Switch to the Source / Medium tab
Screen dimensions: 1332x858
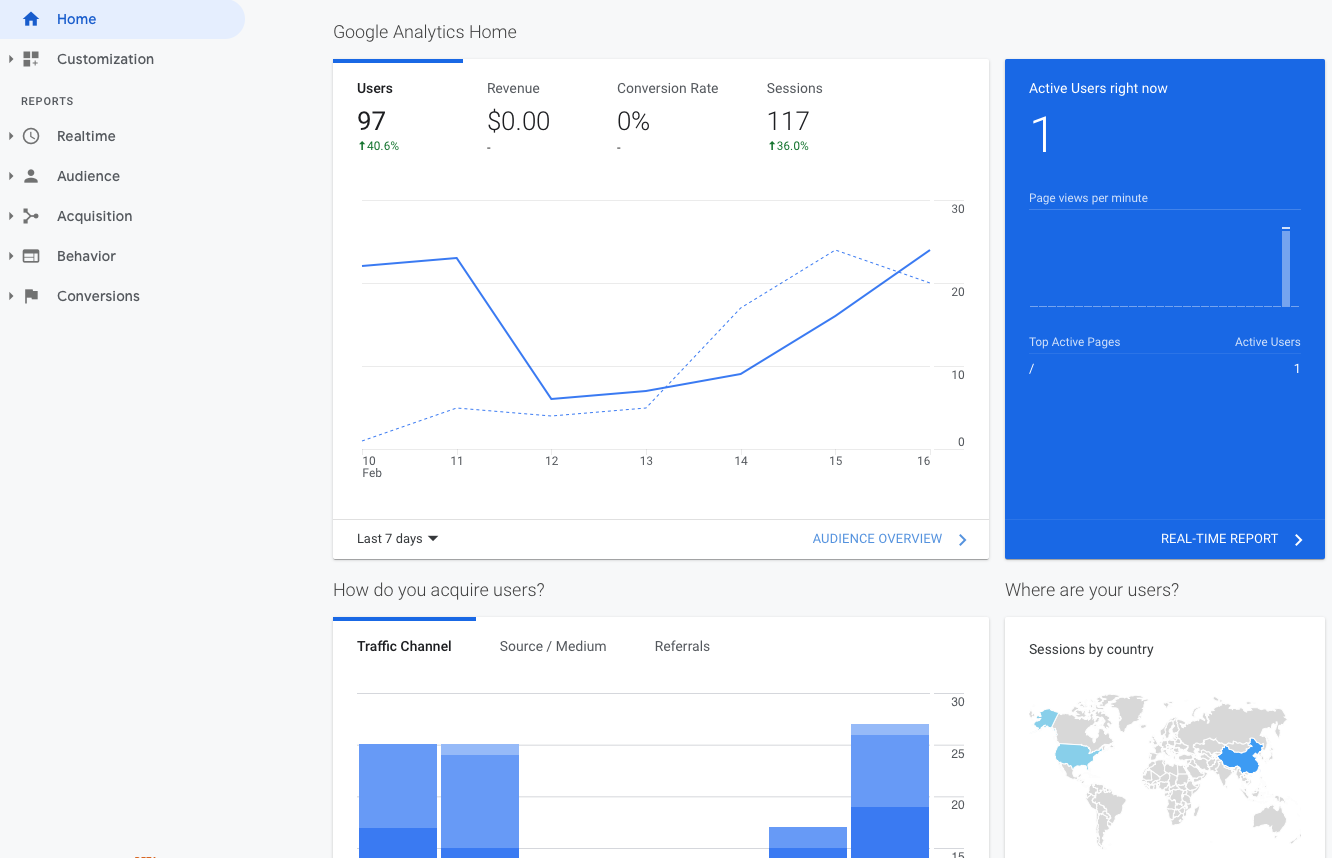(x=552, y=646)
